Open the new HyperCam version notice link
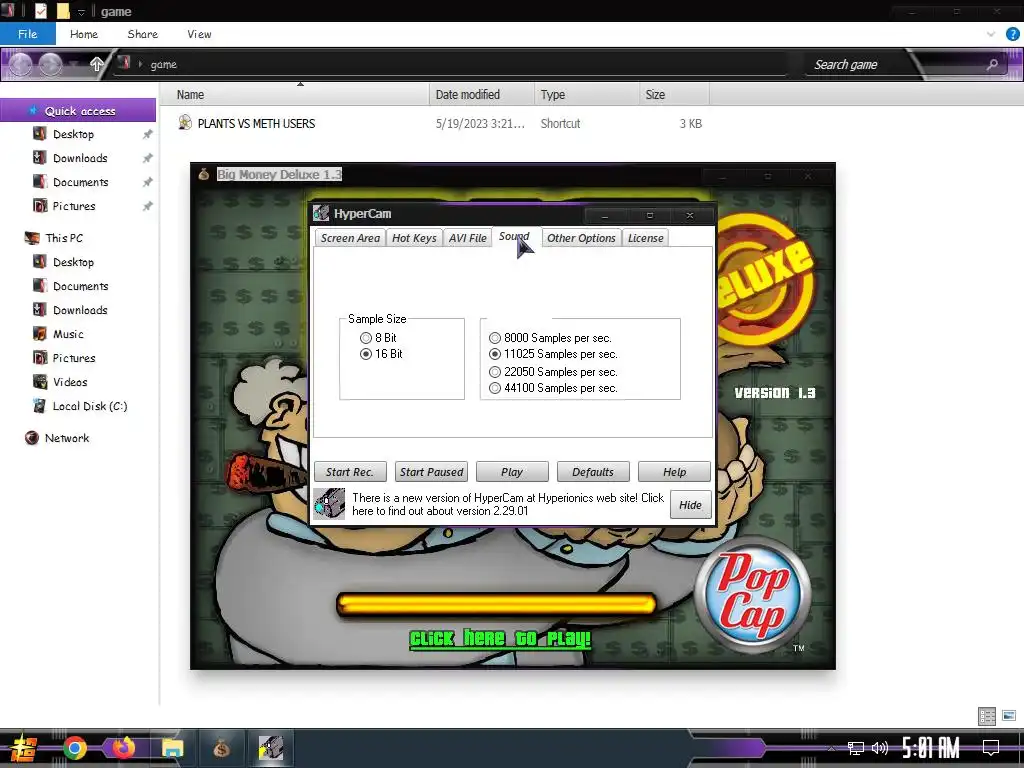 point(507,504)
